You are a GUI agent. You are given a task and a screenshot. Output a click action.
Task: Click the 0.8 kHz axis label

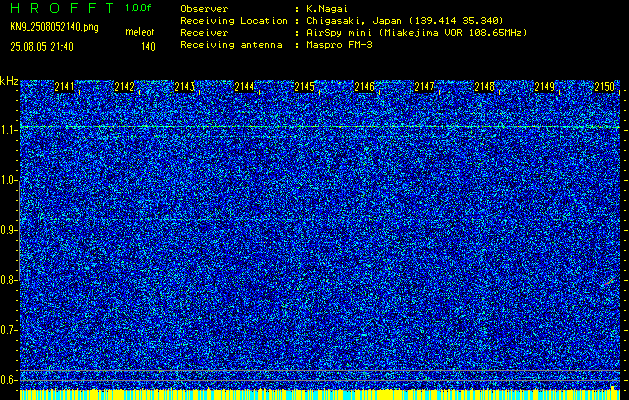[x=7, y=280]
